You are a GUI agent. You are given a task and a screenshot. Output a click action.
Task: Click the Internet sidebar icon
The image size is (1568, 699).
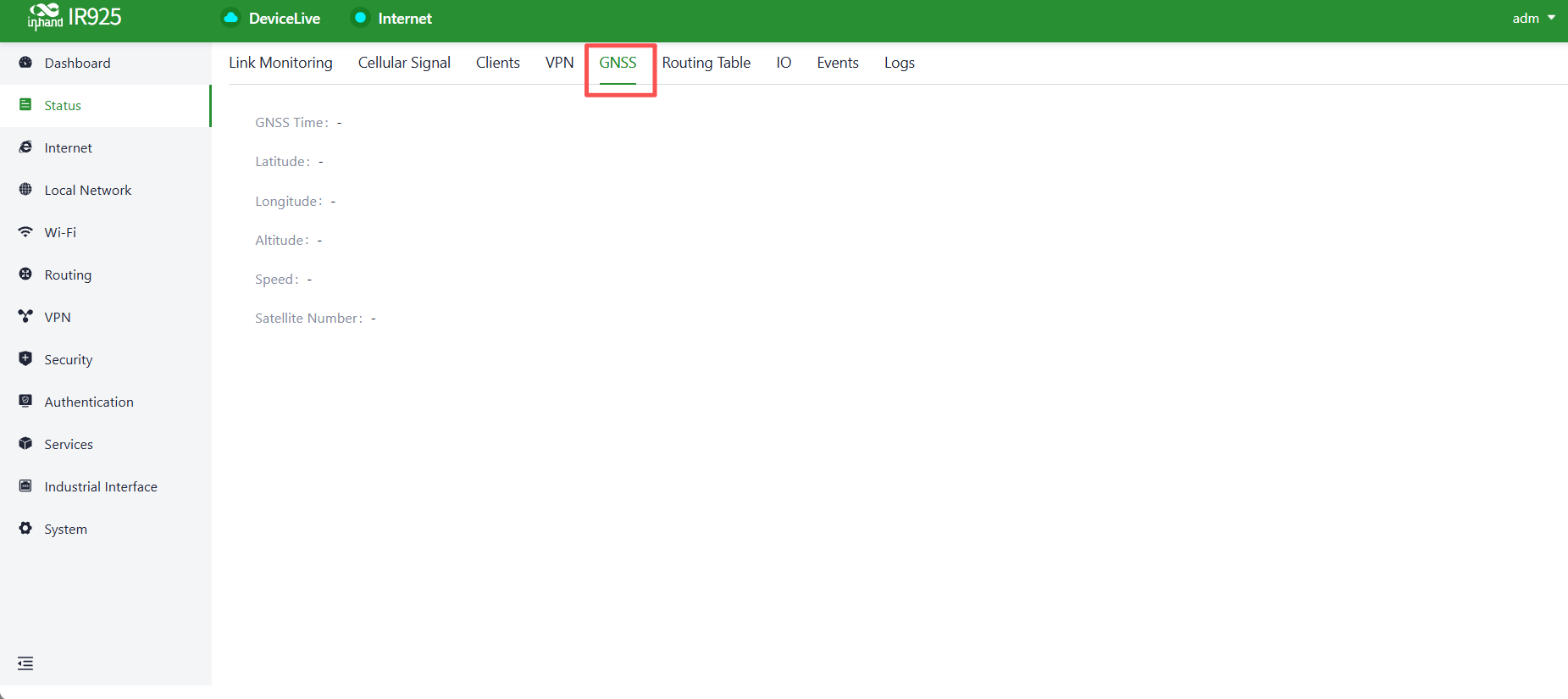click(x=25, y=147)
